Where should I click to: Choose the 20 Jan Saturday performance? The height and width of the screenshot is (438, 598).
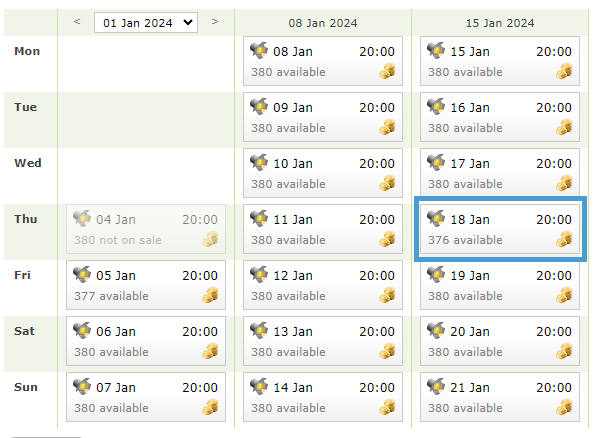[500, 341]
